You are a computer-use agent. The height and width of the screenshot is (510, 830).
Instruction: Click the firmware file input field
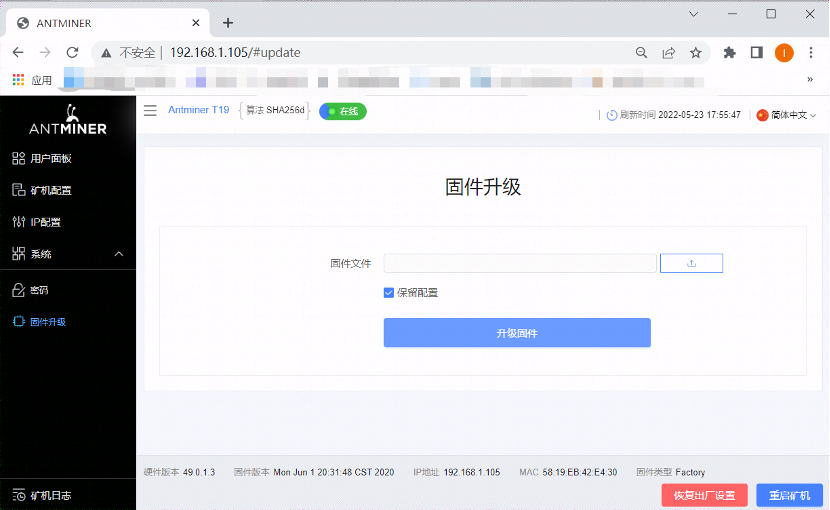(520, 263)
